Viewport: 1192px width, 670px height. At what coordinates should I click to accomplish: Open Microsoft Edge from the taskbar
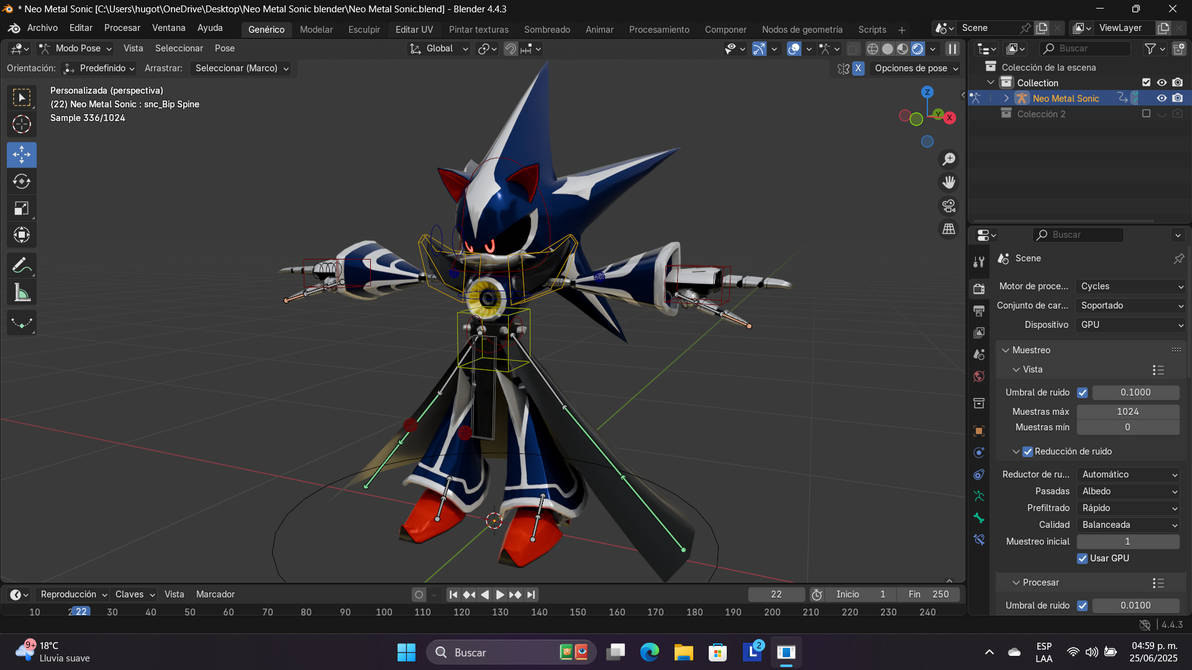point(649,652)
